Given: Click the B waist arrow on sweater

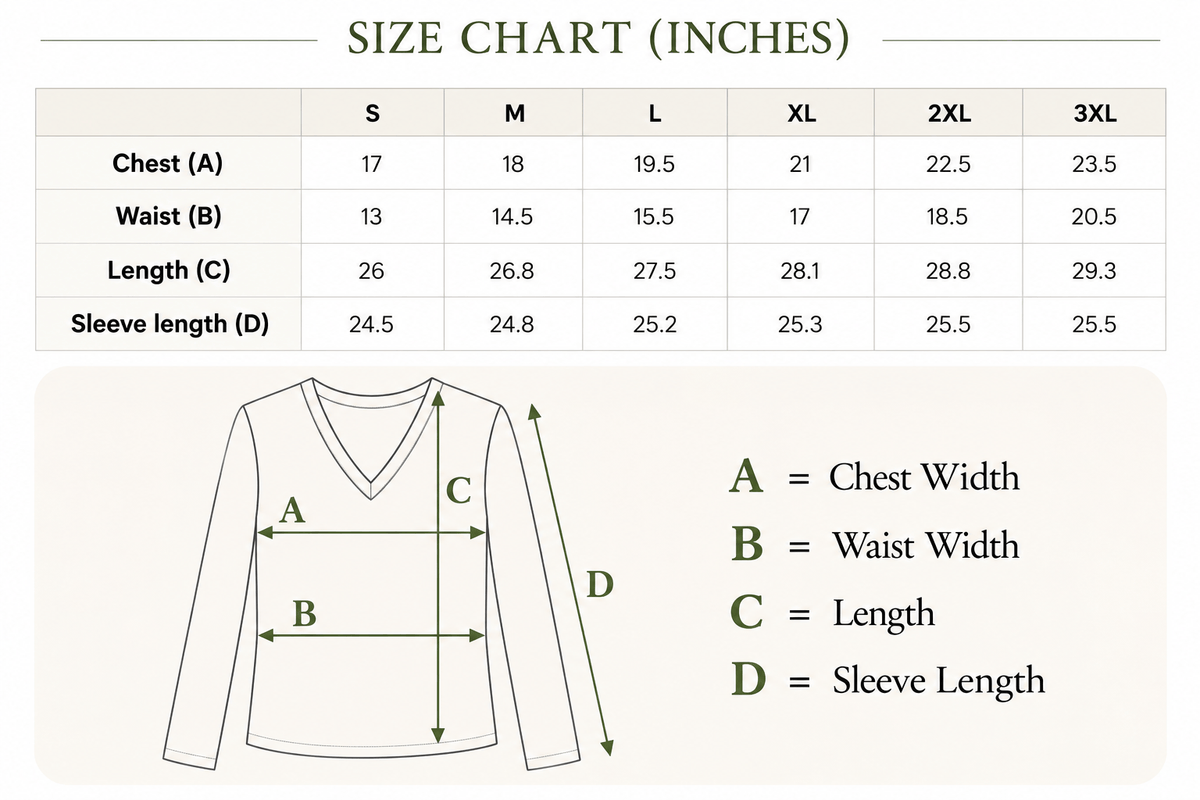Looking at the screenshot, I should pyautogui.click(x=368, y=635).
